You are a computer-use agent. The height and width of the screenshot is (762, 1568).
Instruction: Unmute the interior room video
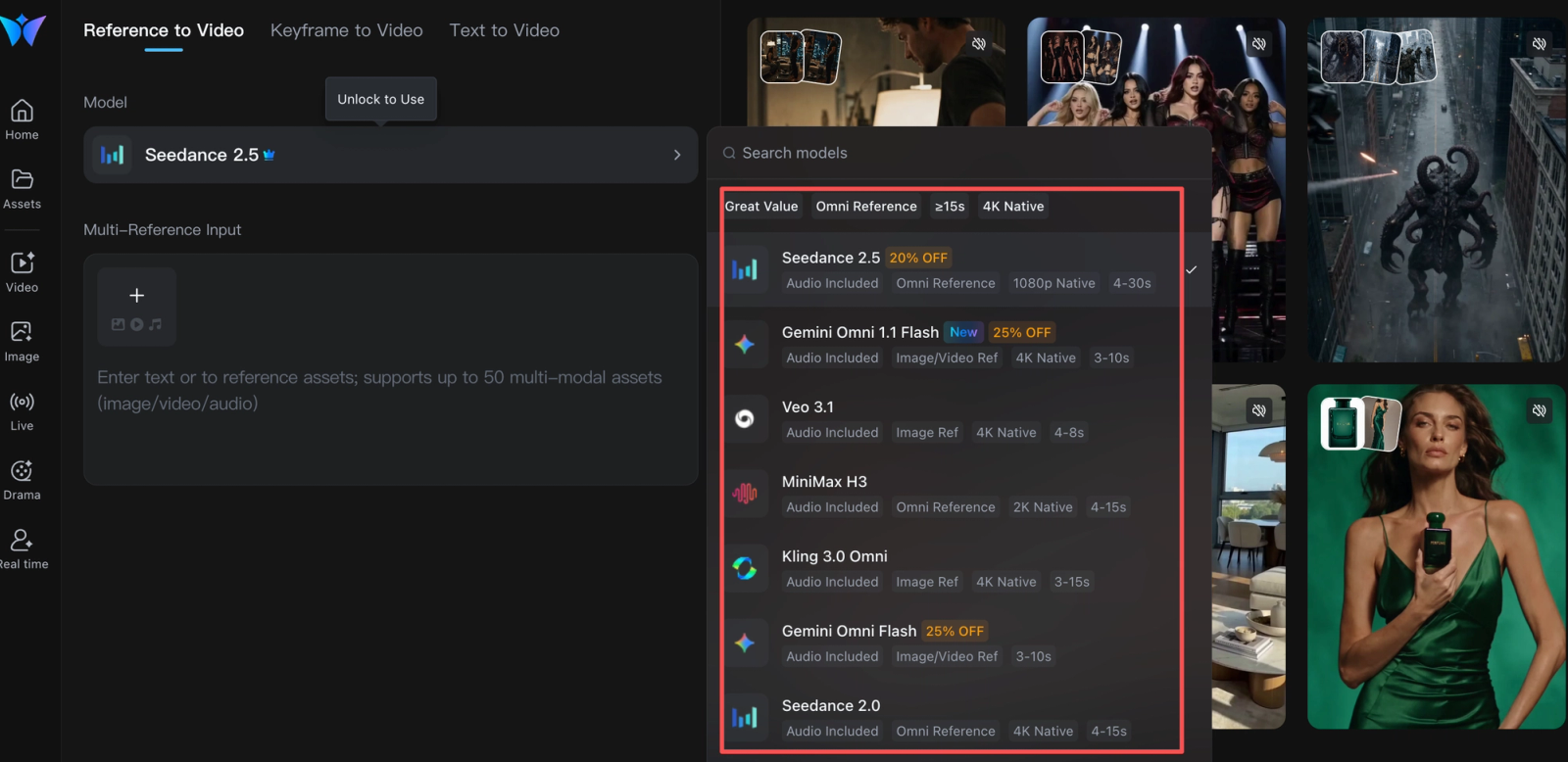[x=1259, y=410]
